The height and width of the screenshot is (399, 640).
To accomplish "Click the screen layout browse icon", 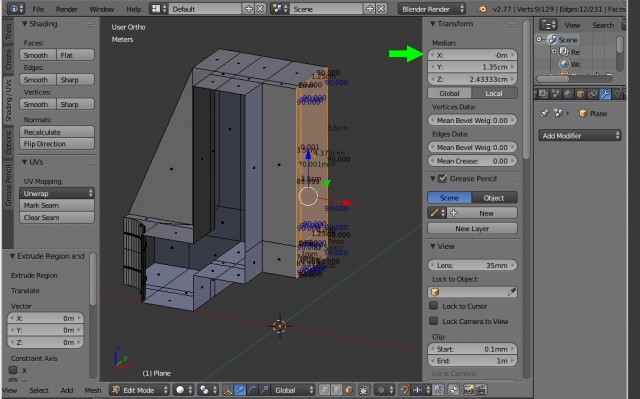I will pyautogui.click(x=158, y=9).
